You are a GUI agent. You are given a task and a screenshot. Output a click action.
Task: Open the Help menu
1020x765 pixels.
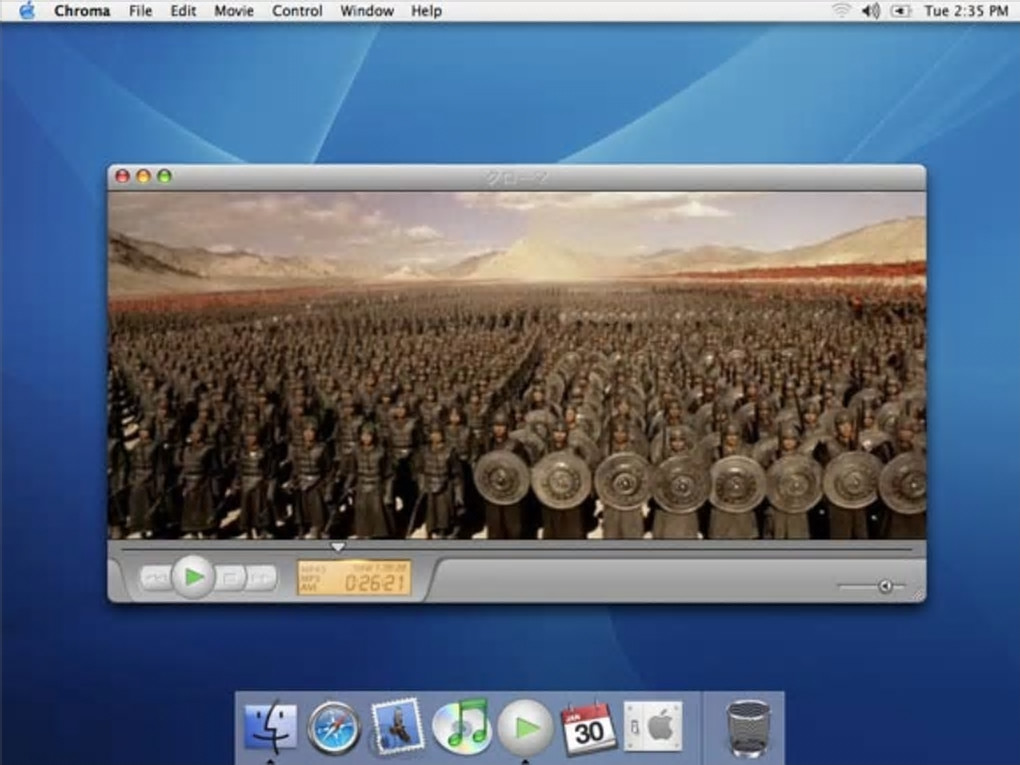click(426, 11)
